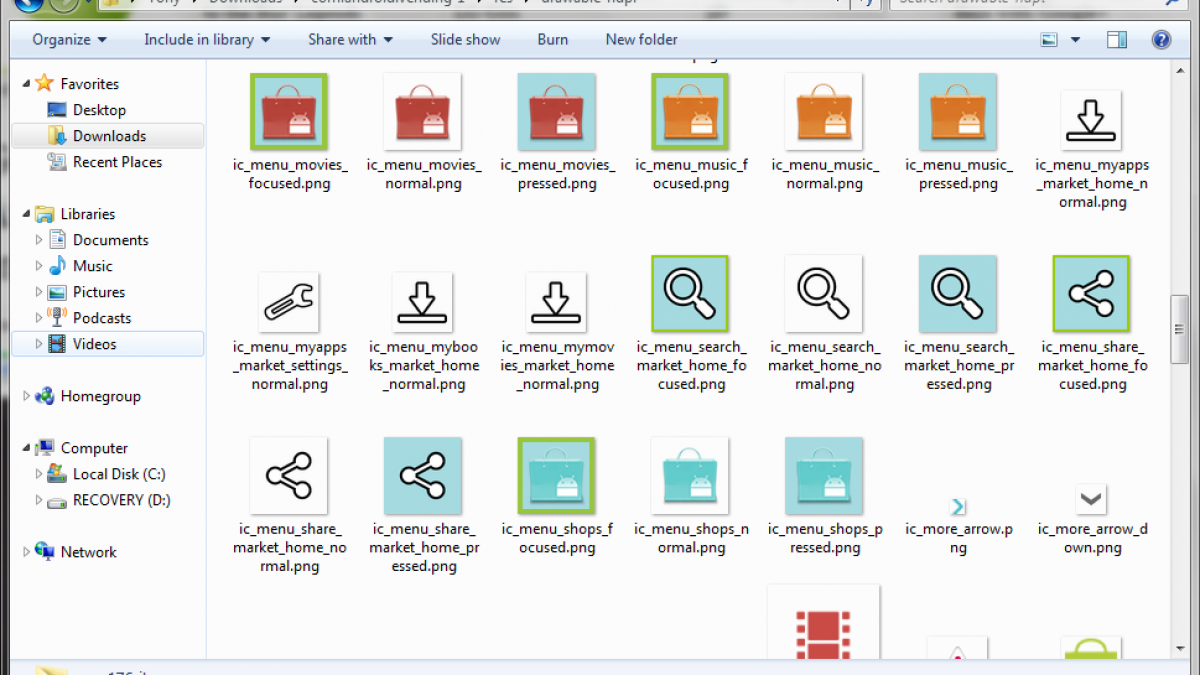Open the Share with menu
The width and height of the screenshot is (1200, 675).
[x=350, y=40]
